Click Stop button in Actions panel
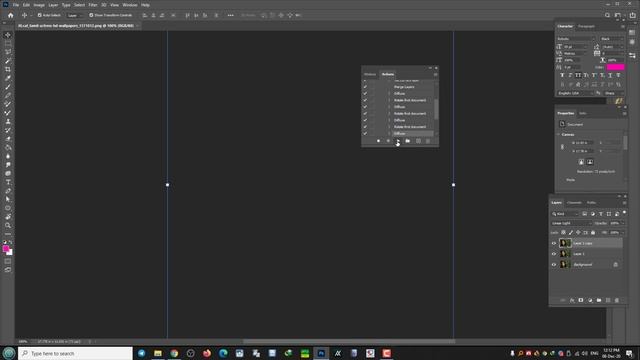 pos(378,141)
